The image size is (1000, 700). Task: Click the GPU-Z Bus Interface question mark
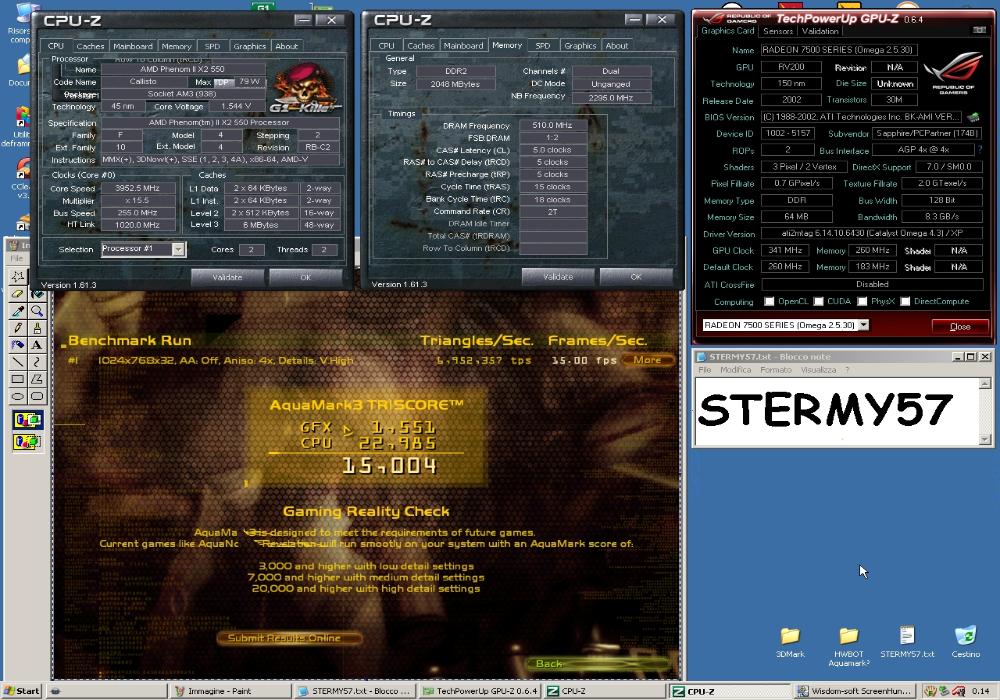(x=980, y=150)
